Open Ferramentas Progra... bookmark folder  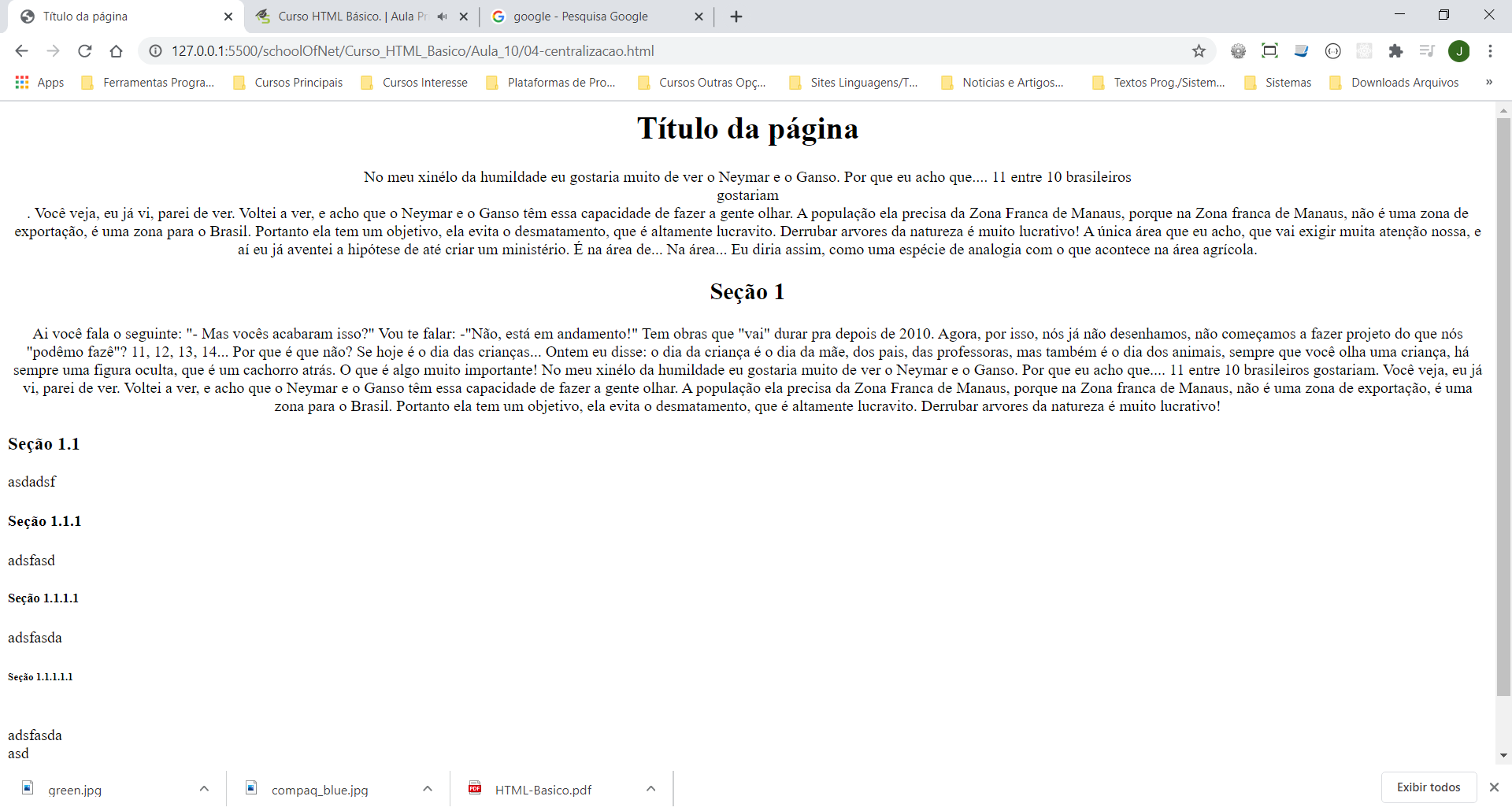coord(148,83)
